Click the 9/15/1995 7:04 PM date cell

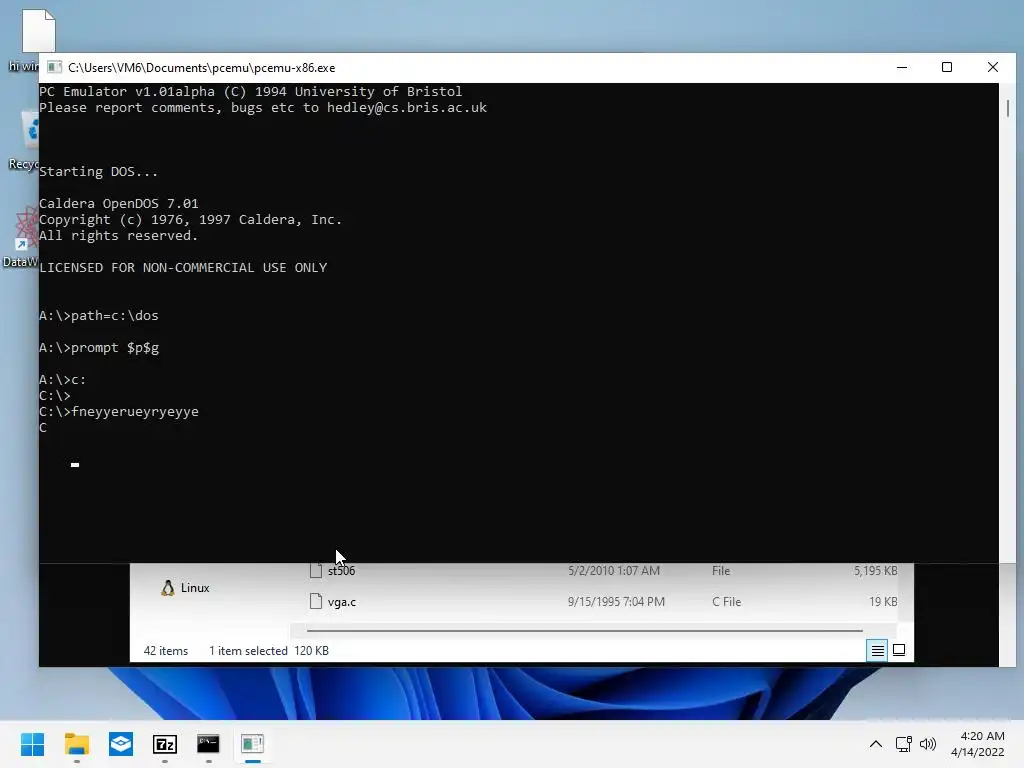point(616,602)
